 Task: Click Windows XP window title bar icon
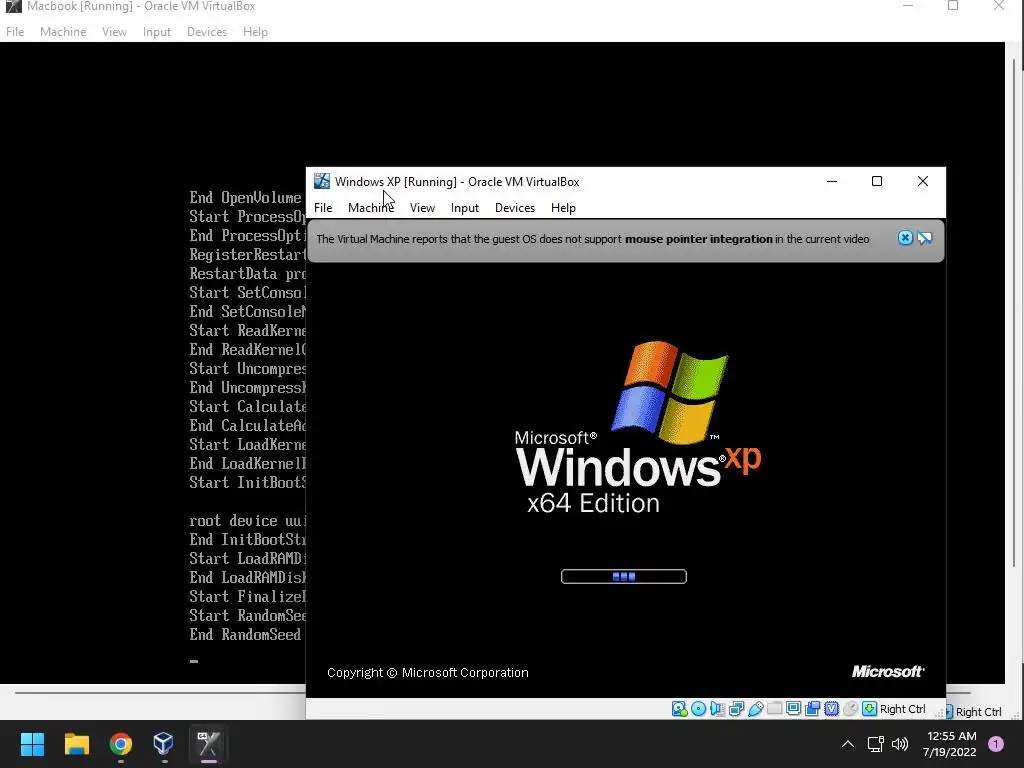pos(322,182)
